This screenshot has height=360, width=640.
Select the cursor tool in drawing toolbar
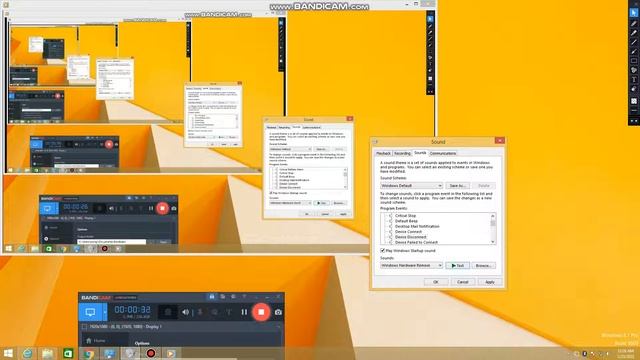tap(633, 13)
